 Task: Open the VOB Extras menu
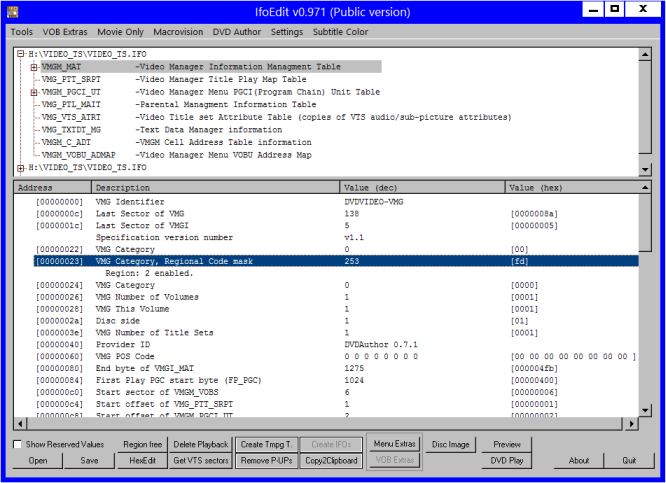(63, 32)
